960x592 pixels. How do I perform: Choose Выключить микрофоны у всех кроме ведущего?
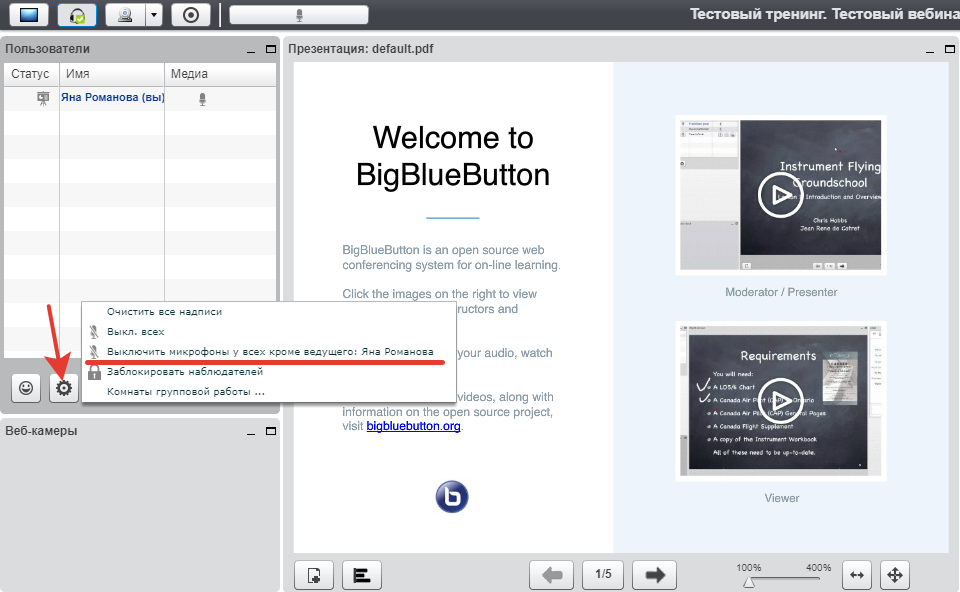[269, 351]
